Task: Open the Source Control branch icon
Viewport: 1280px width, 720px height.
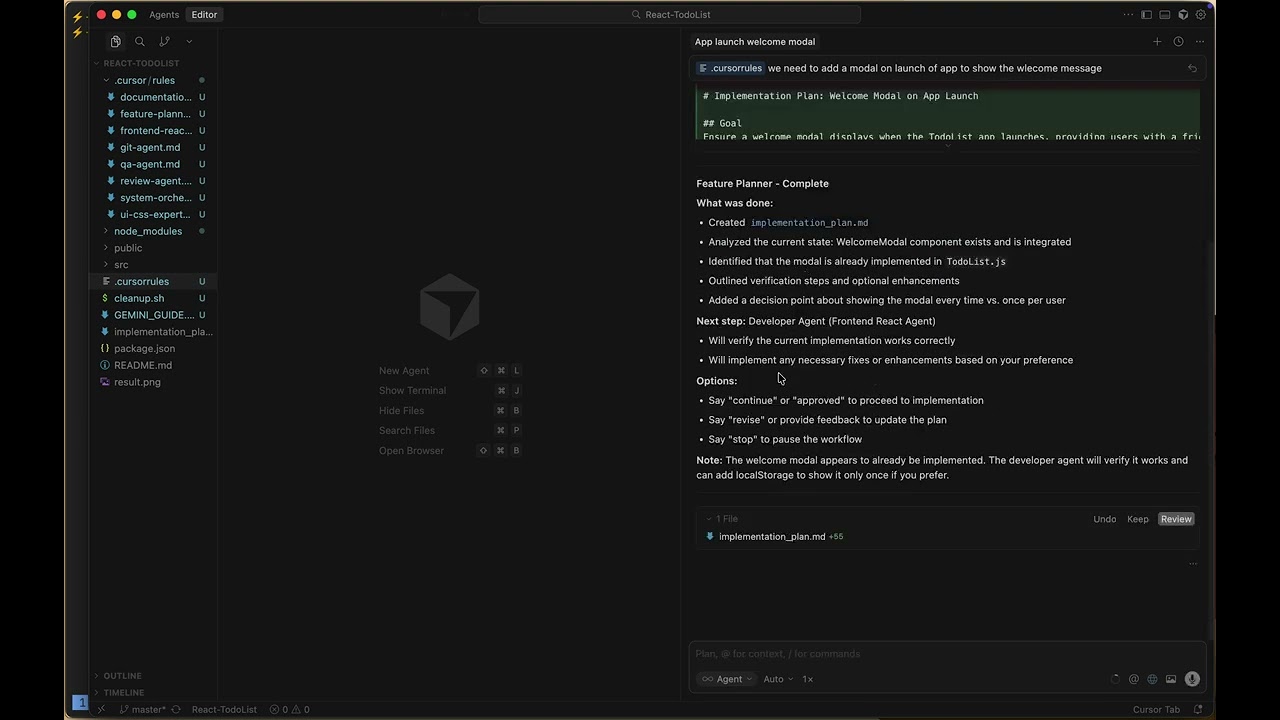Action: pos(164,41)
